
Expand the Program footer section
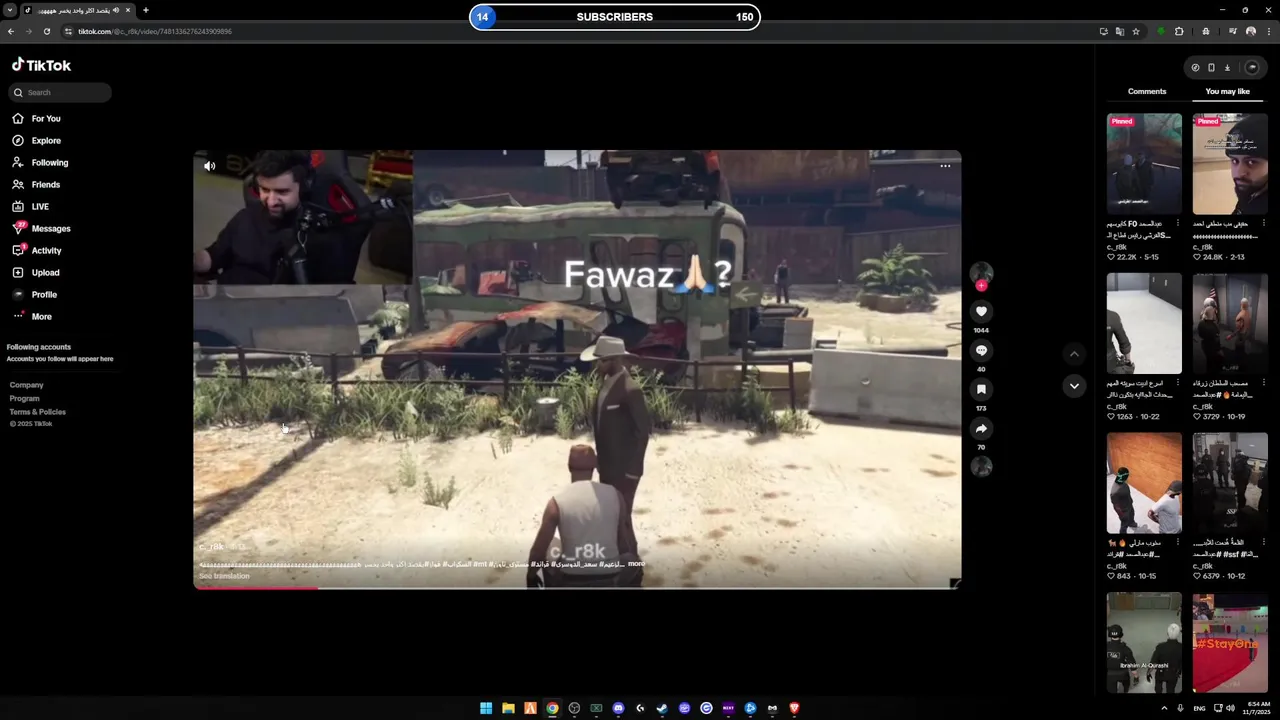[25, 398]
